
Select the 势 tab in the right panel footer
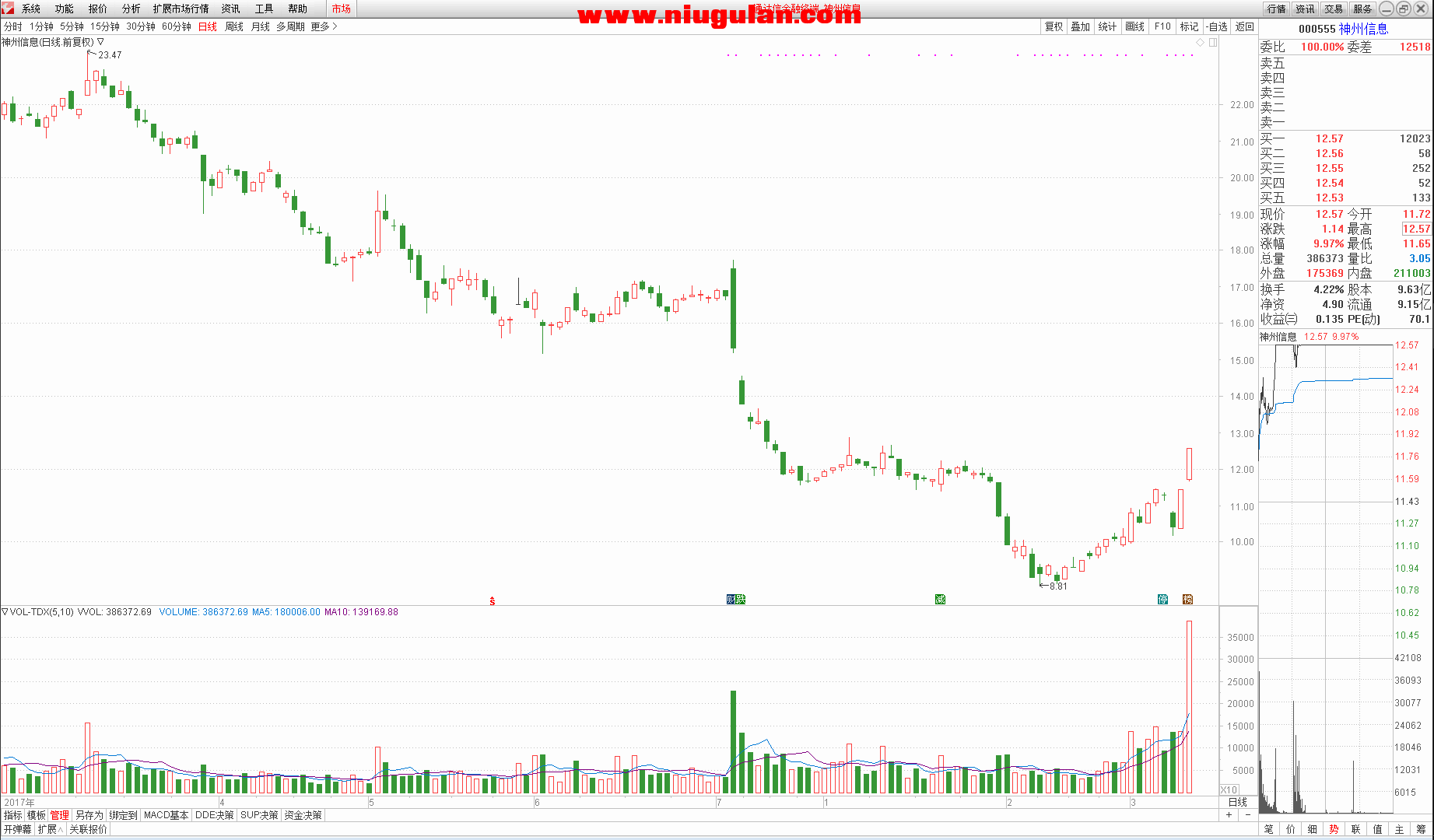click(1334, 829)
